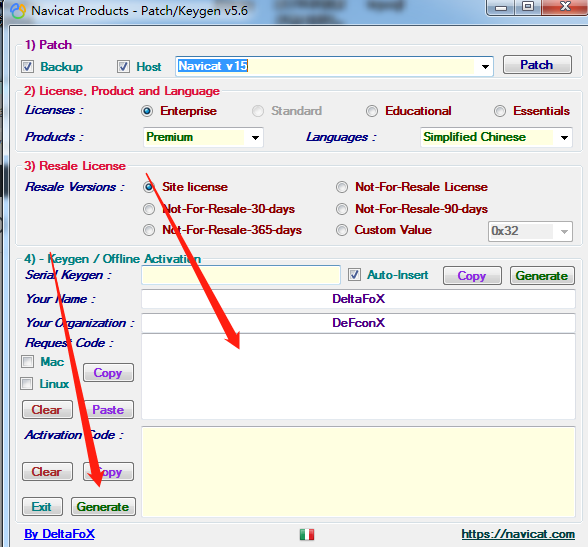Click the Paste button for Request Code

(108, 410)
